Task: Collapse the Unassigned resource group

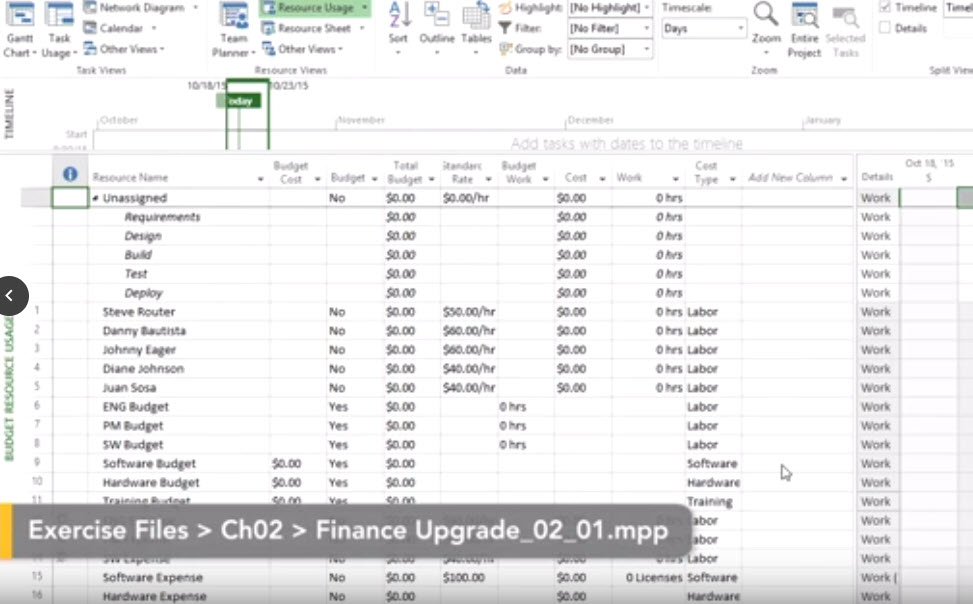Action: tap(96, 198)
